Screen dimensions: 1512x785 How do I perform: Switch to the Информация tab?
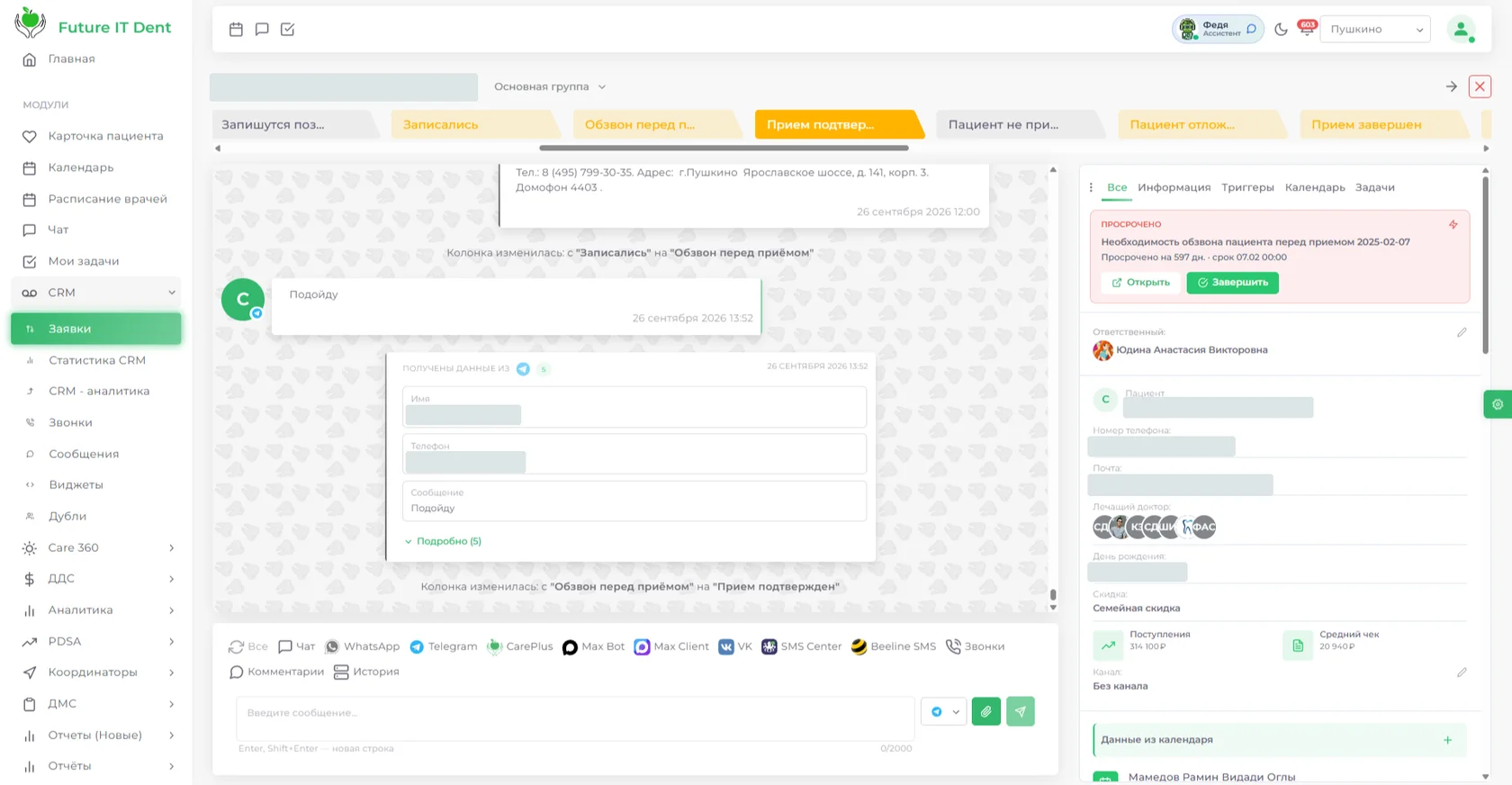[x=1174, y=187]
